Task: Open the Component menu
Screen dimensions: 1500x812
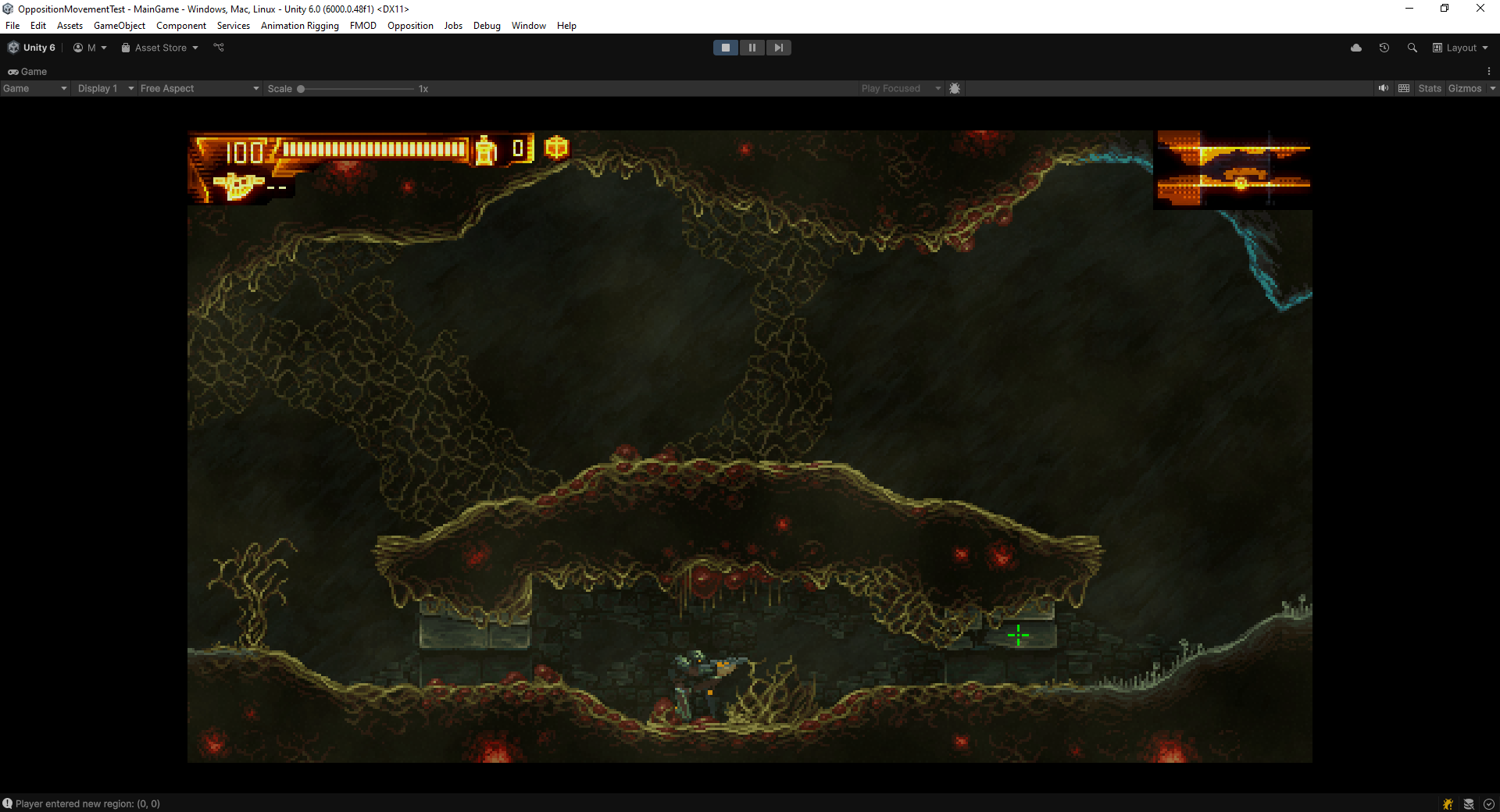Action: pyautogui.click(x=181, y=26)
